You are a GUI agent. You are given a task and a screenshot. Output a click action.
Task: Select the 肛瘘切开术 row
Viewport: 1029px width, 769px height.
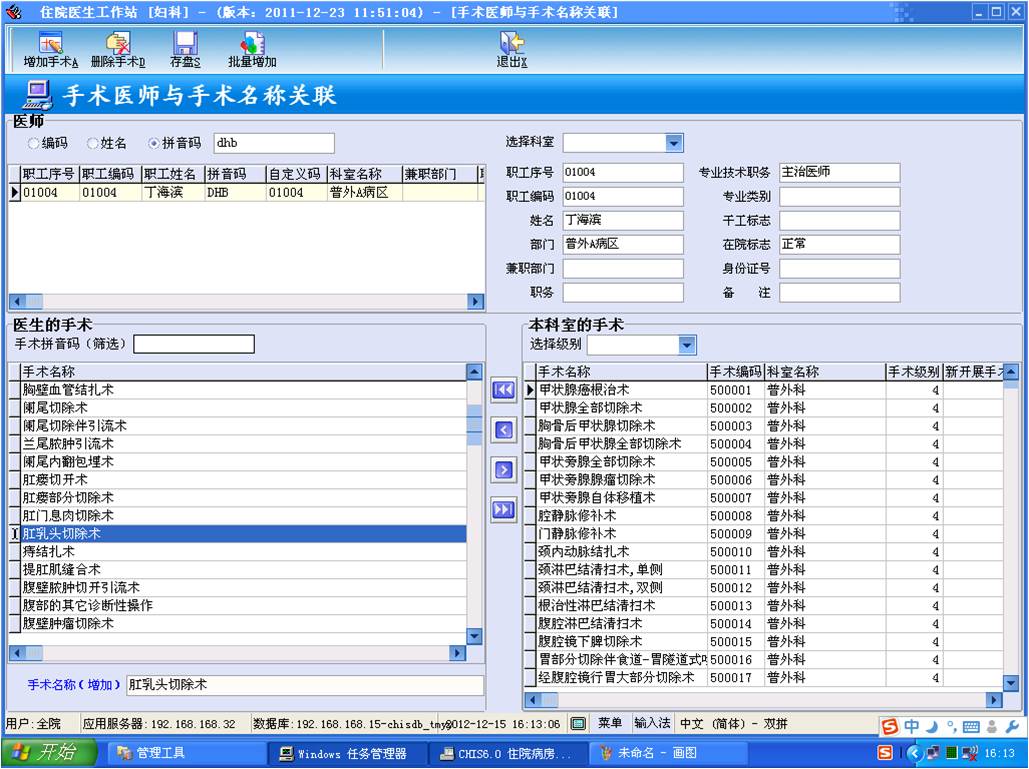click(x=243, y=480)
